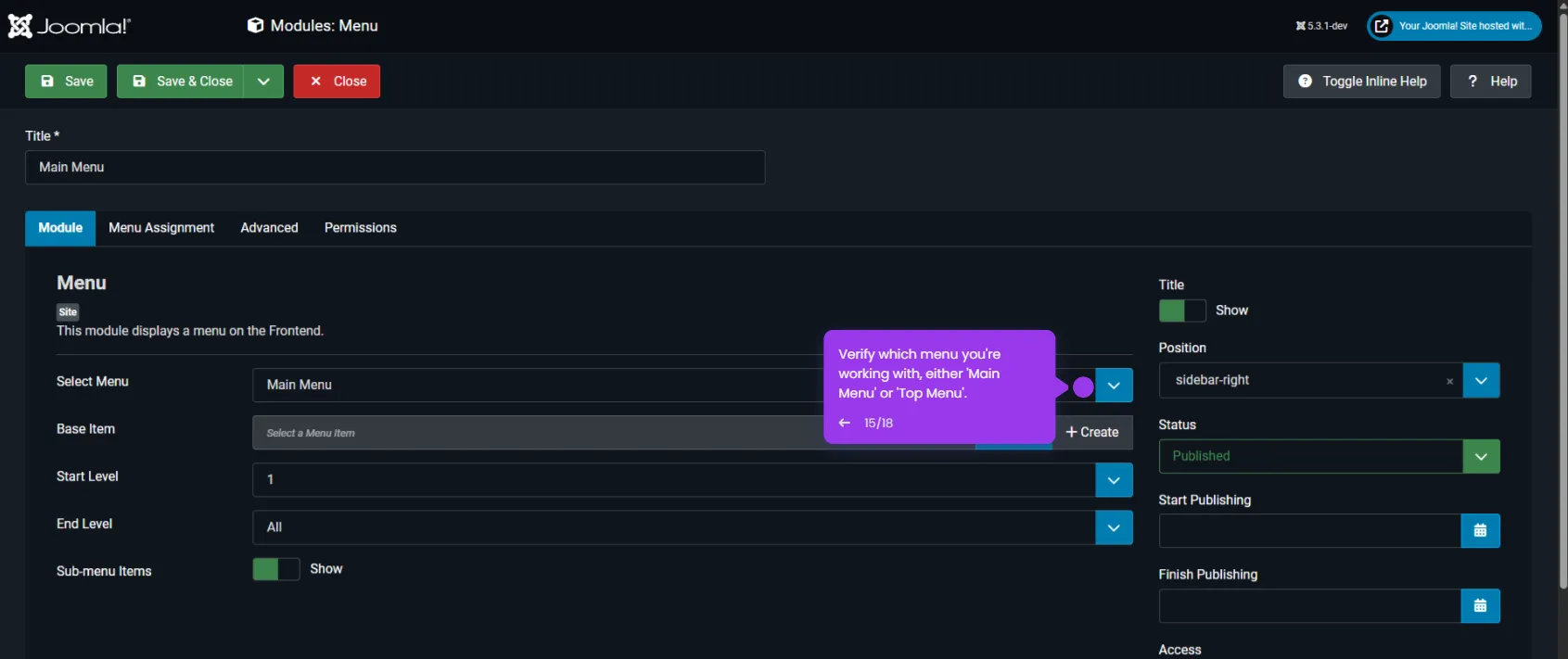Click the Joomla logo

pyautogui.click(x=70, y=26)
